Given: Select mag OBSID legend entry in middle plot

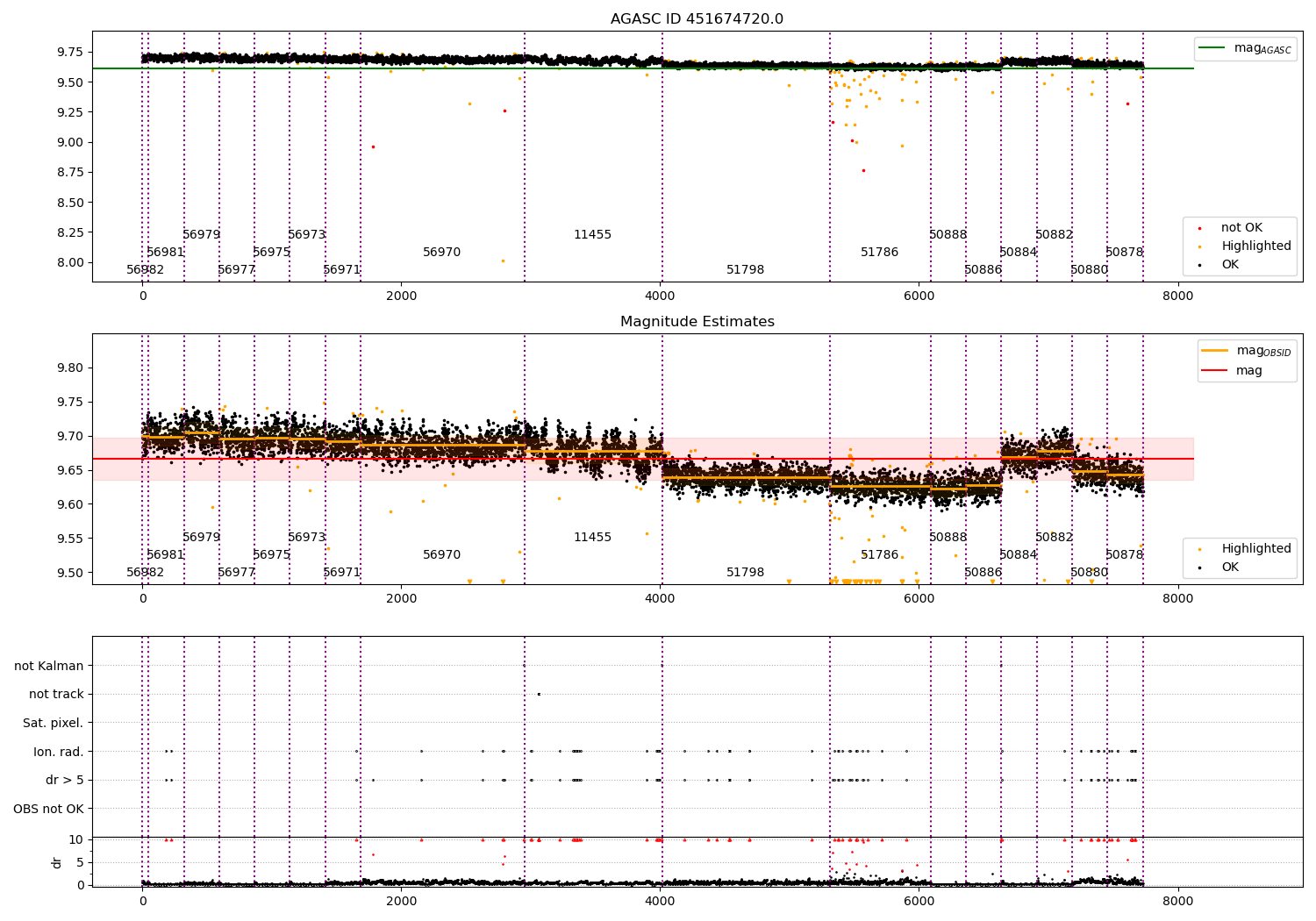Looking at the screenshot, I should point(1248,351).
